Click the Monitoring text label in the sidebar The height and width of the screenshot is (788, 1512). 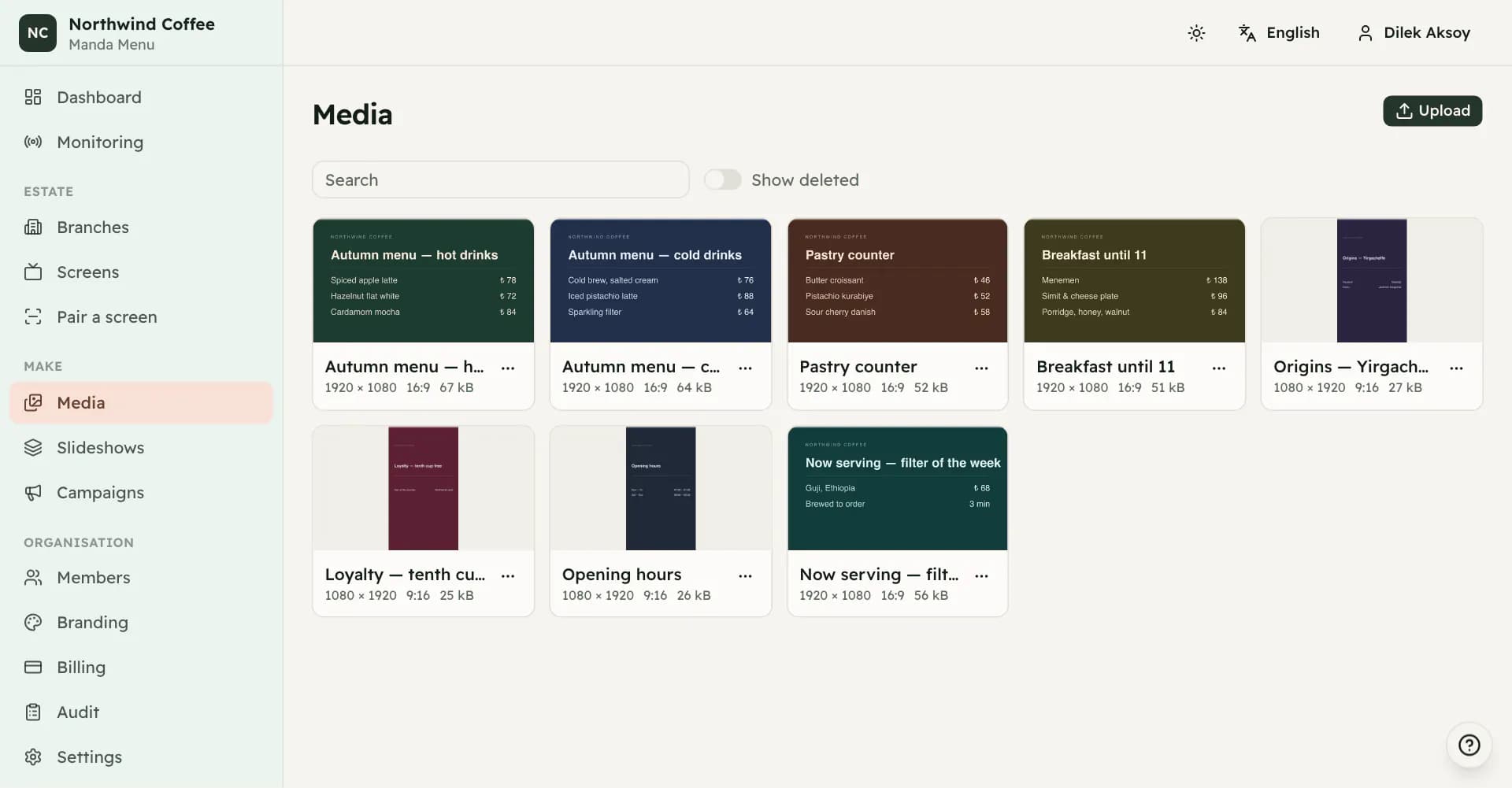click(x=100, y=142)
